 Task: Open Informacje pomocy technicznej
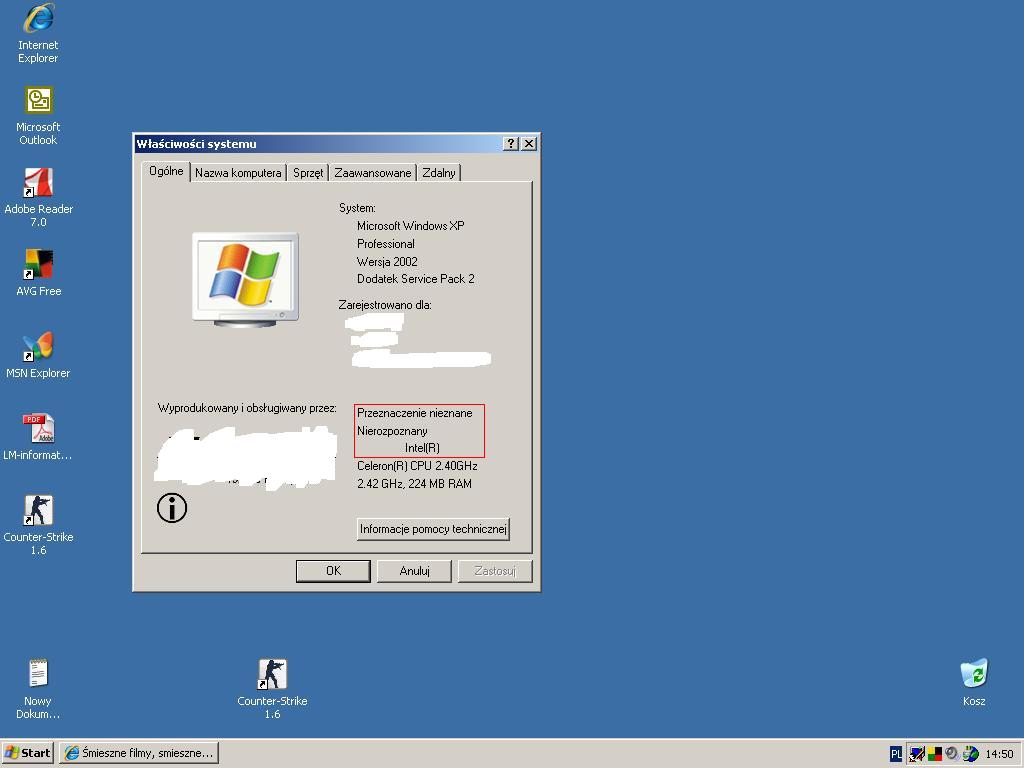tap(433, 529)
